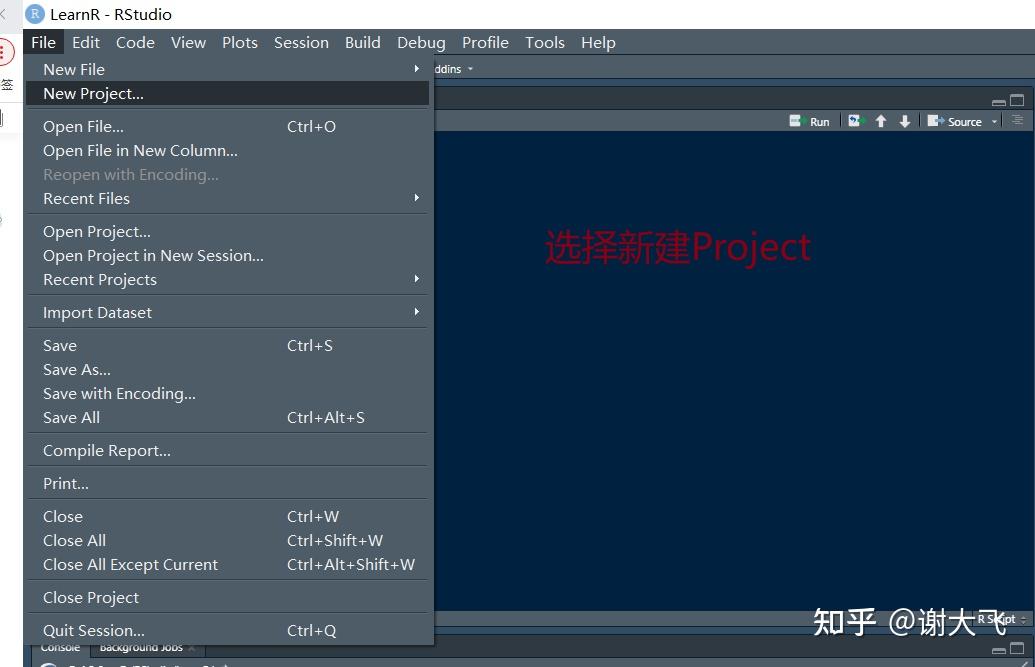
Task: Go to next section with down arrow
Action: [x=905, y=122]
